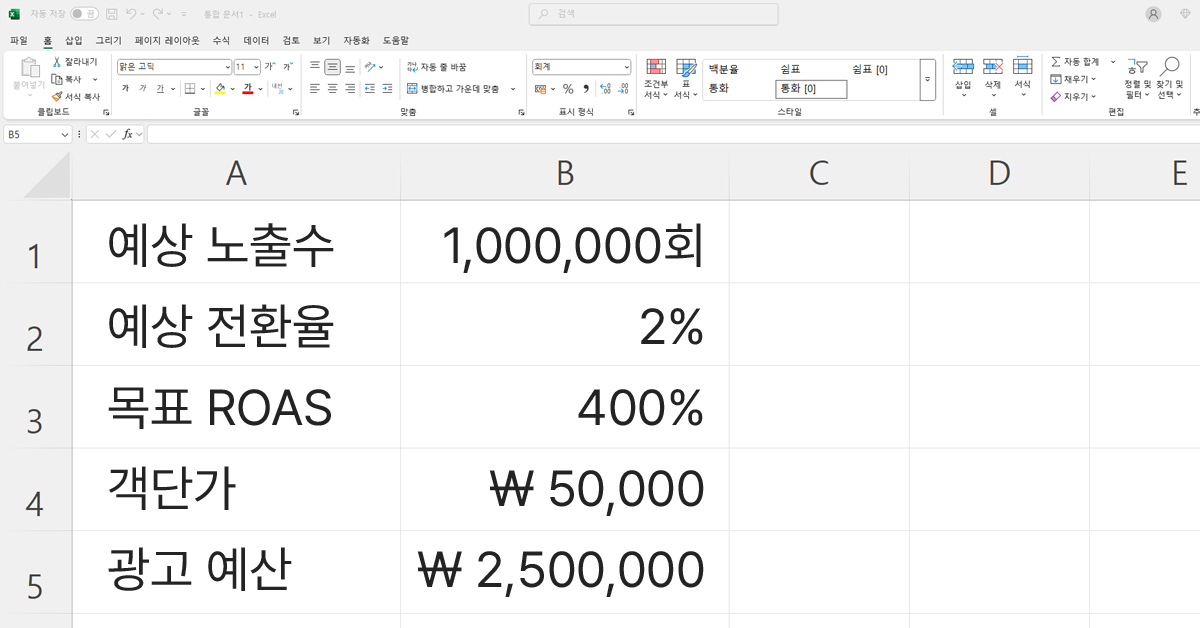Click the top align icon
The height and width of the screenshot is (628, 1200).
pos(315,67)
